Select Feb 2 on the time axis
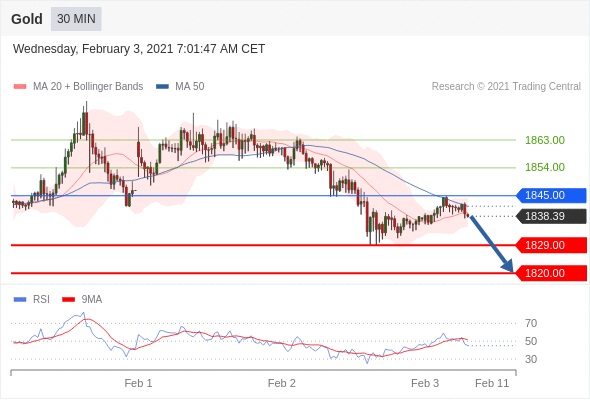This screenshot has height=400, width=590. (281, 383)
